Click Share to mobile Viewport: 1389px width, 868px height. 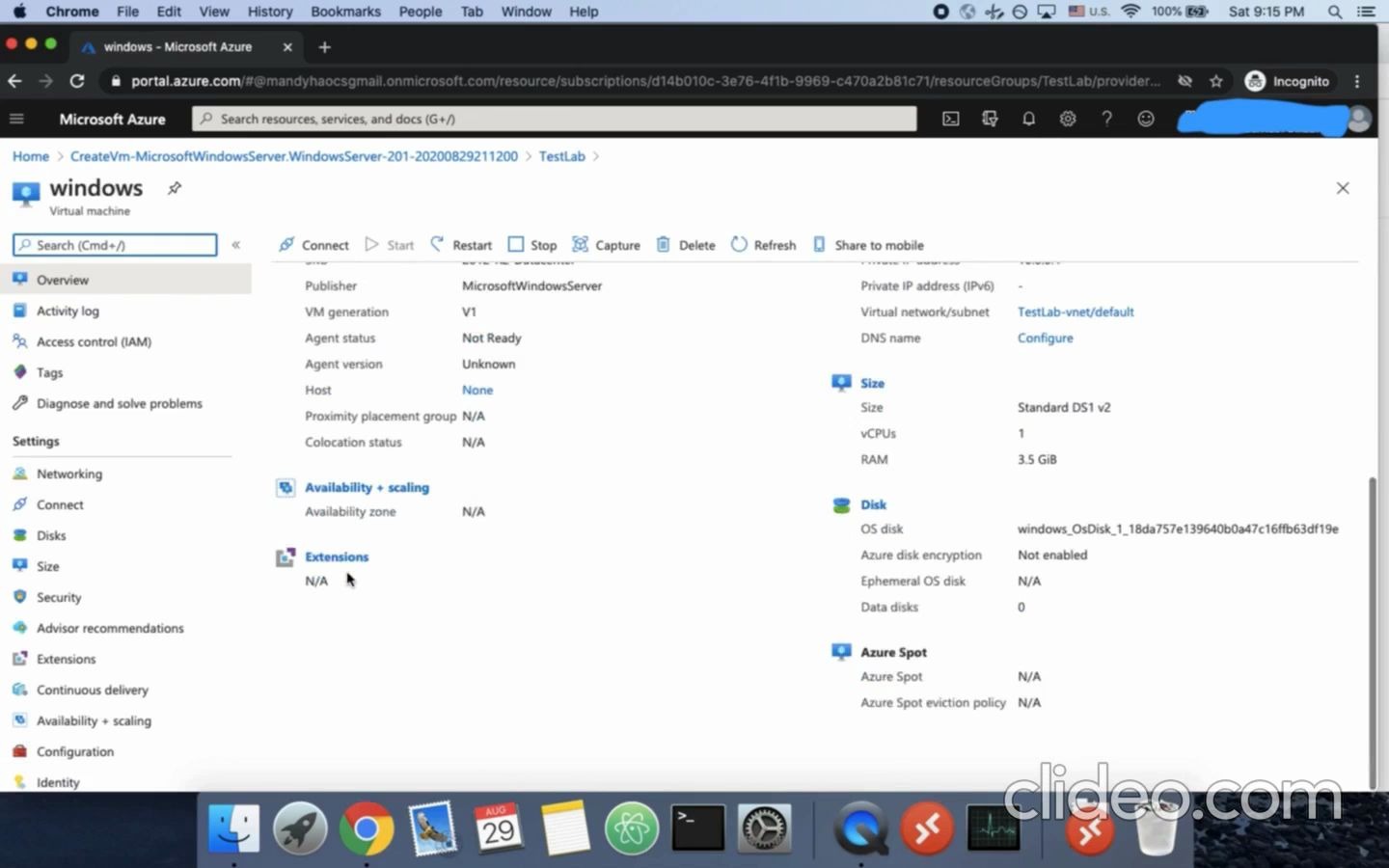coord(868,245)
